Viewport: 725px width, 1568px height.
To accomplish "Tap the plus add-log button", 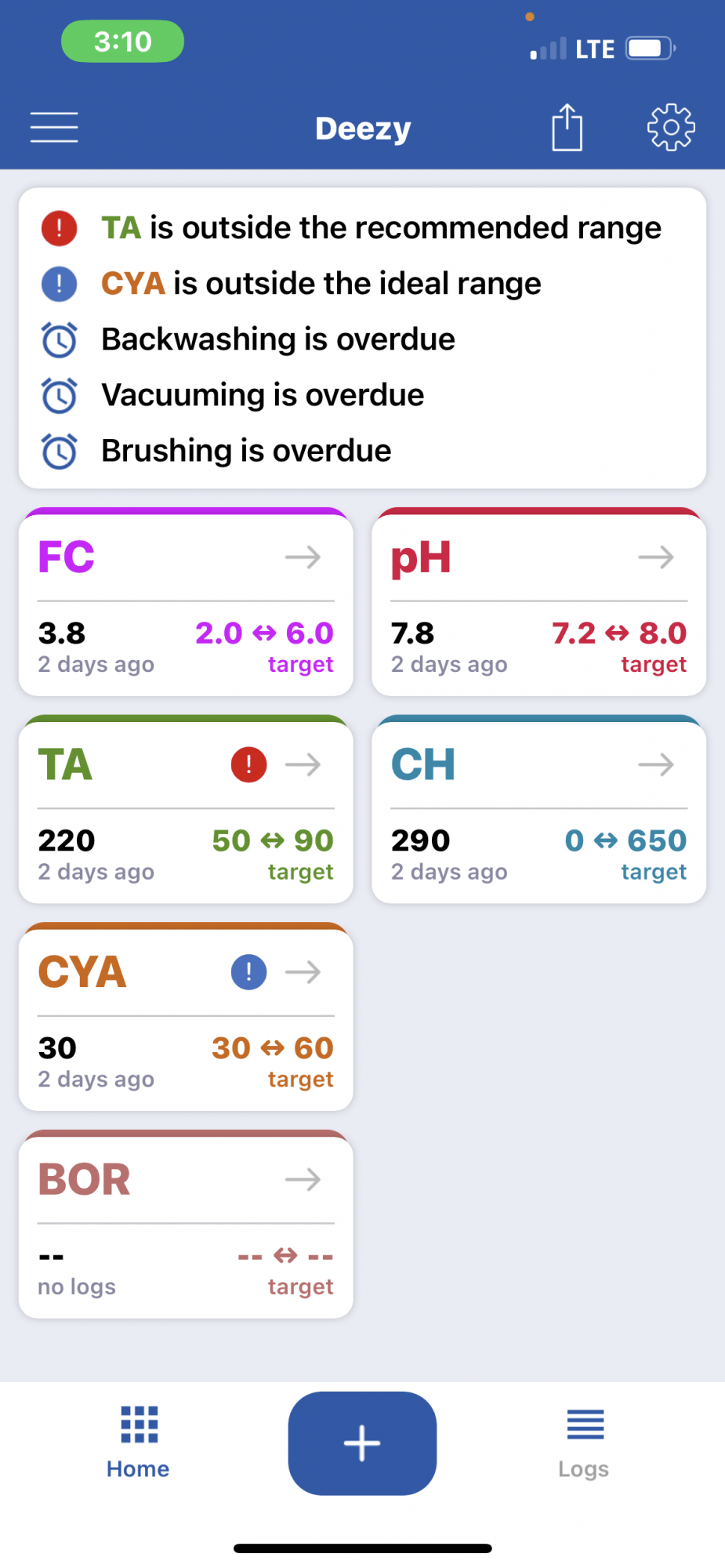I will tap(362, 1443).
